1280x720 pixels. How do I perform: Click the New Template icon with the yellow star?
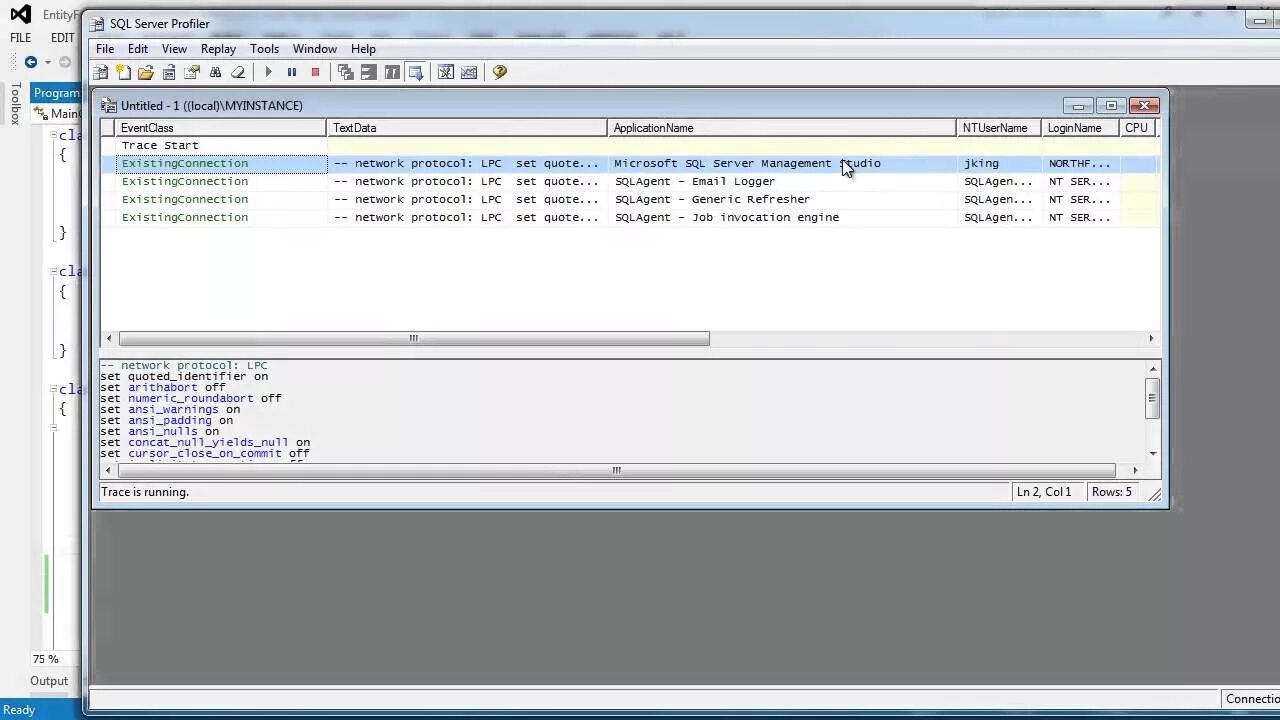coord(123,72)
